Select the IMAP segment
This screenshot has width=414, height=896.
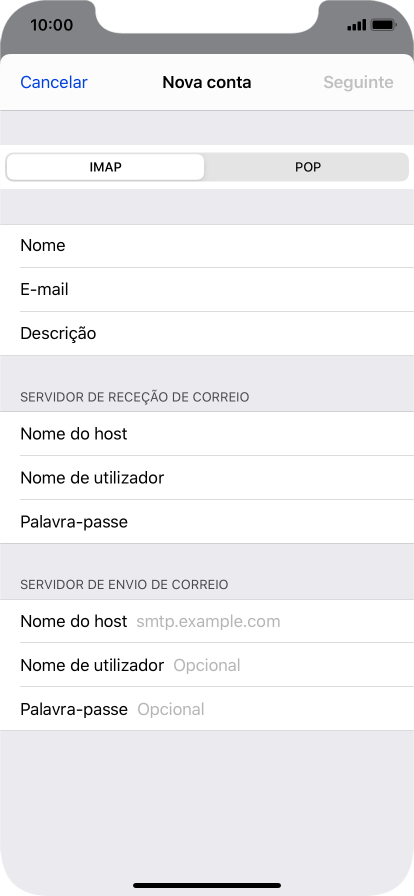pos(105,167)
